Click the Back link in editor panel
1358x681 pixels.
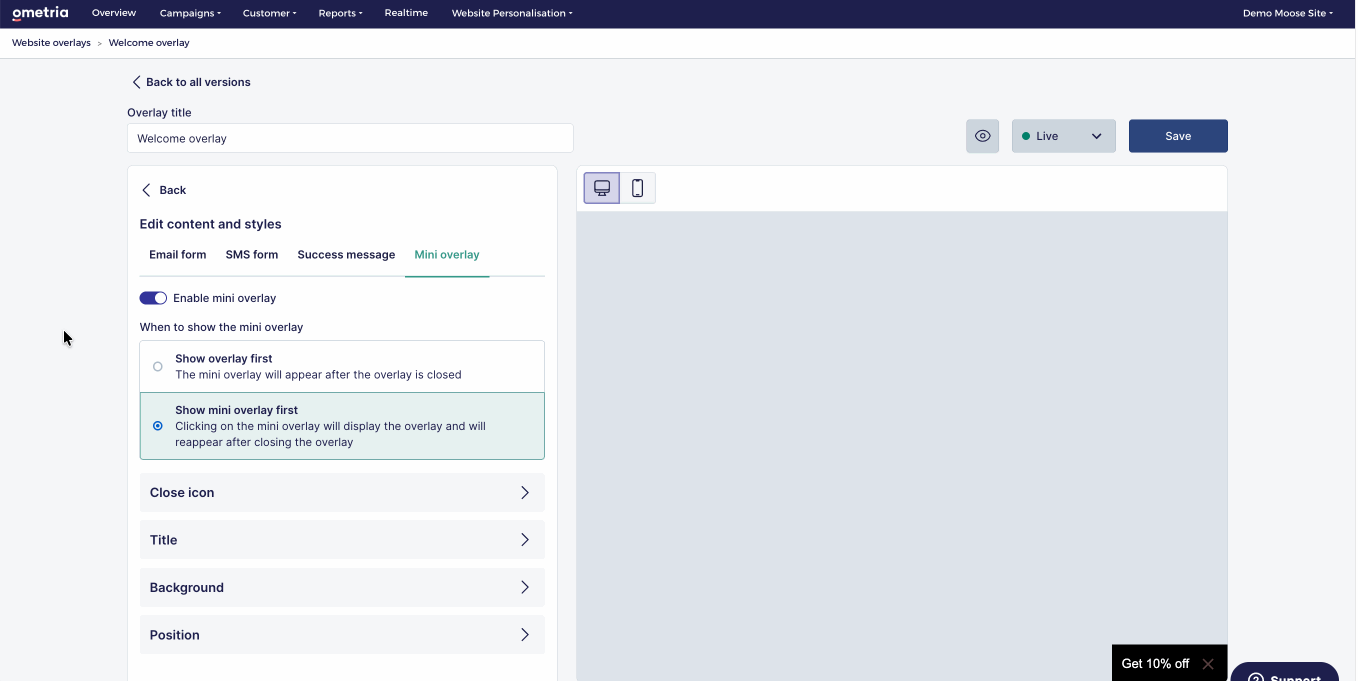163,190
